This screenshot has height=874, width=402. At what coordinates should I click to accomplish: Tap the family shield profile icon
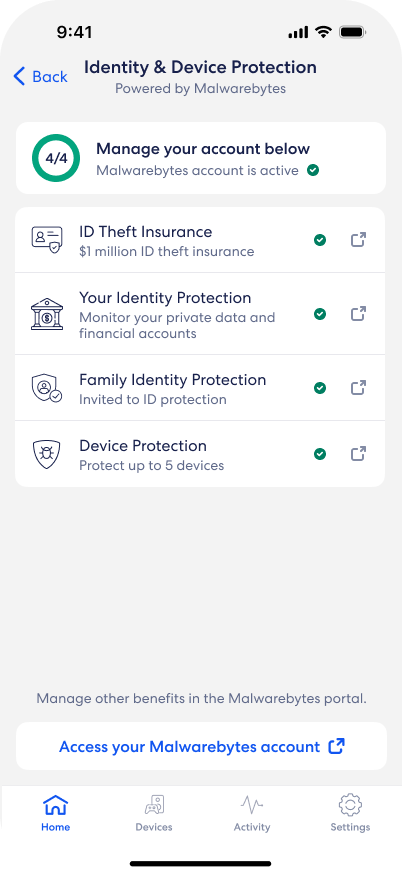click(47, 388)
